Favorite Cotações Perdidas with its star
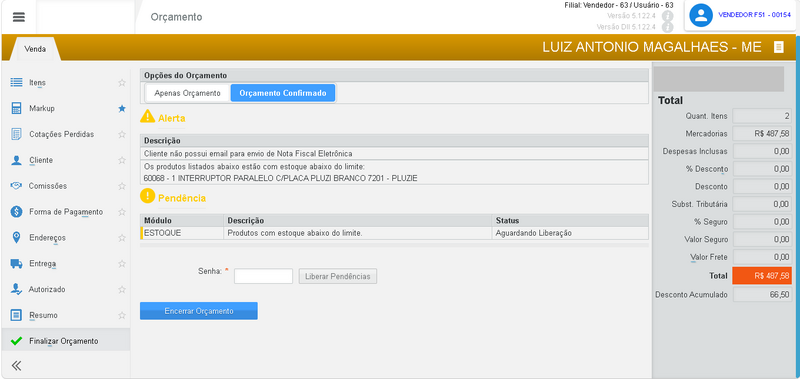 122,134
